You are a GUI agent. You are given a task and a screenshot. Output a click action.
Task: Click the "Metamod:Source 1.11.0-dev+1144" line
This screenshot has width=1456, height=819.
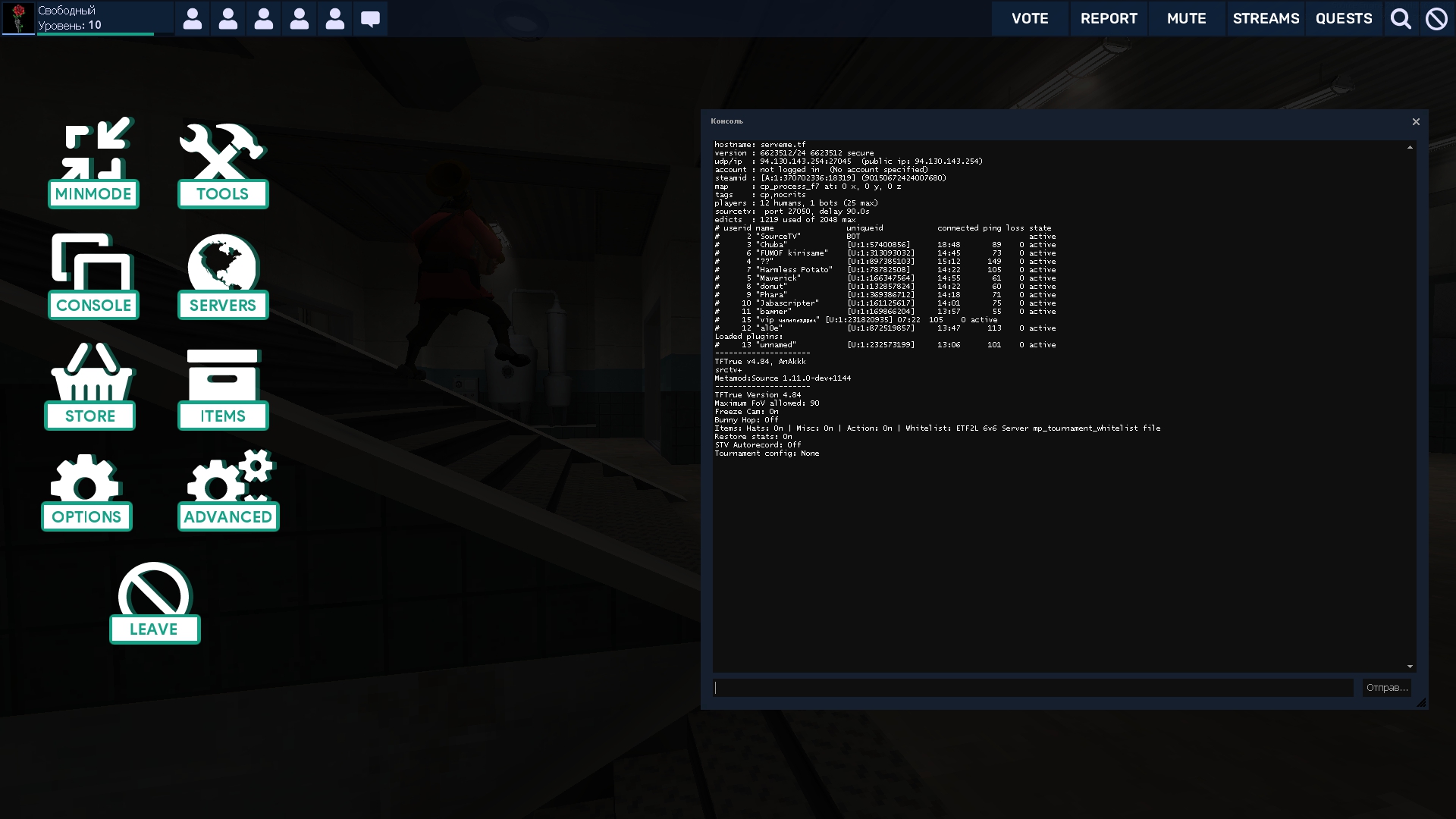[x=783, y=378]
